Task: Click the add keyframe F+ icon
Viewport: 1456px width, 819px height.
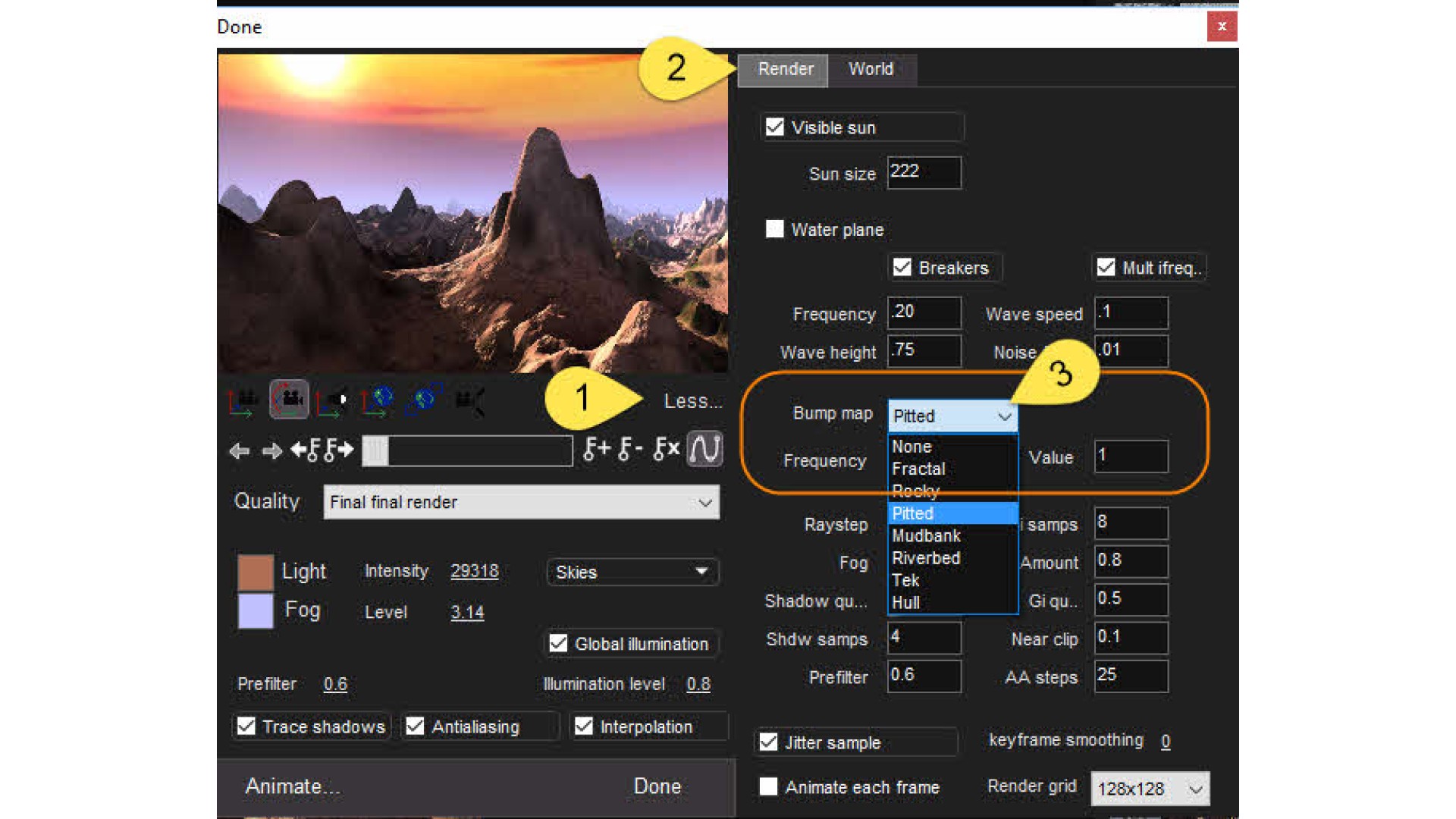Action: [x=597, y=449]
